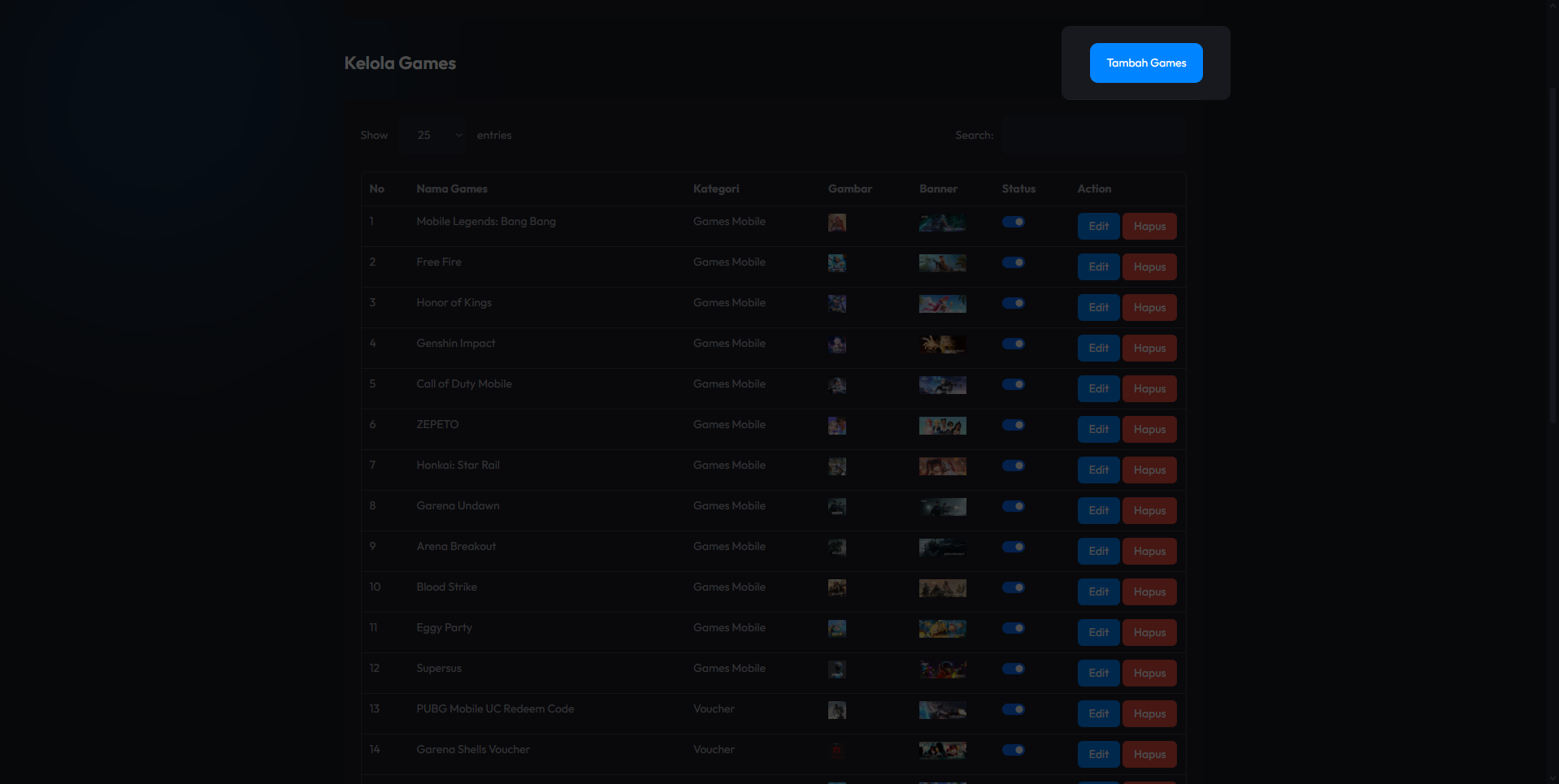Image resolution: width=1559 pixels, height=784 pixels.
Task: Delete Free Fire with its Hapus button
Action: [x=1149, y=266]
